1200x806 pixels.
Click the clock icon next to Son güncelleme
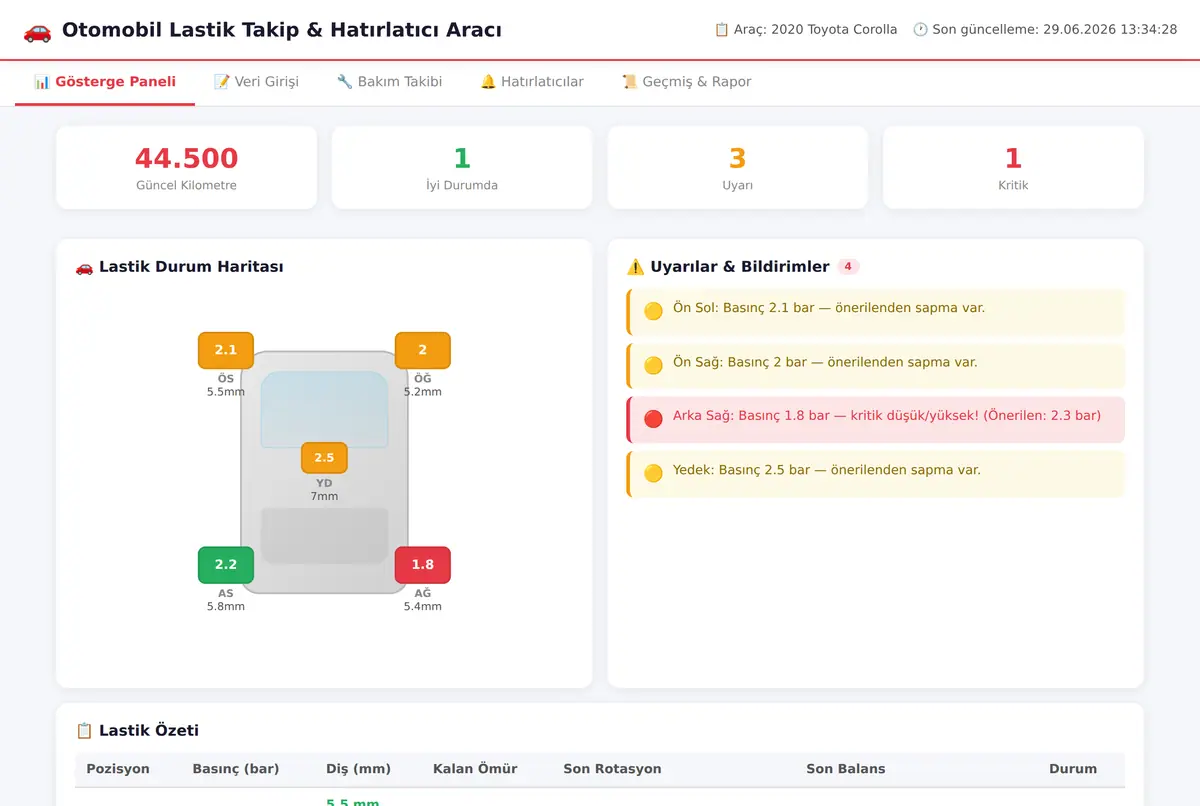coord(920,30)
